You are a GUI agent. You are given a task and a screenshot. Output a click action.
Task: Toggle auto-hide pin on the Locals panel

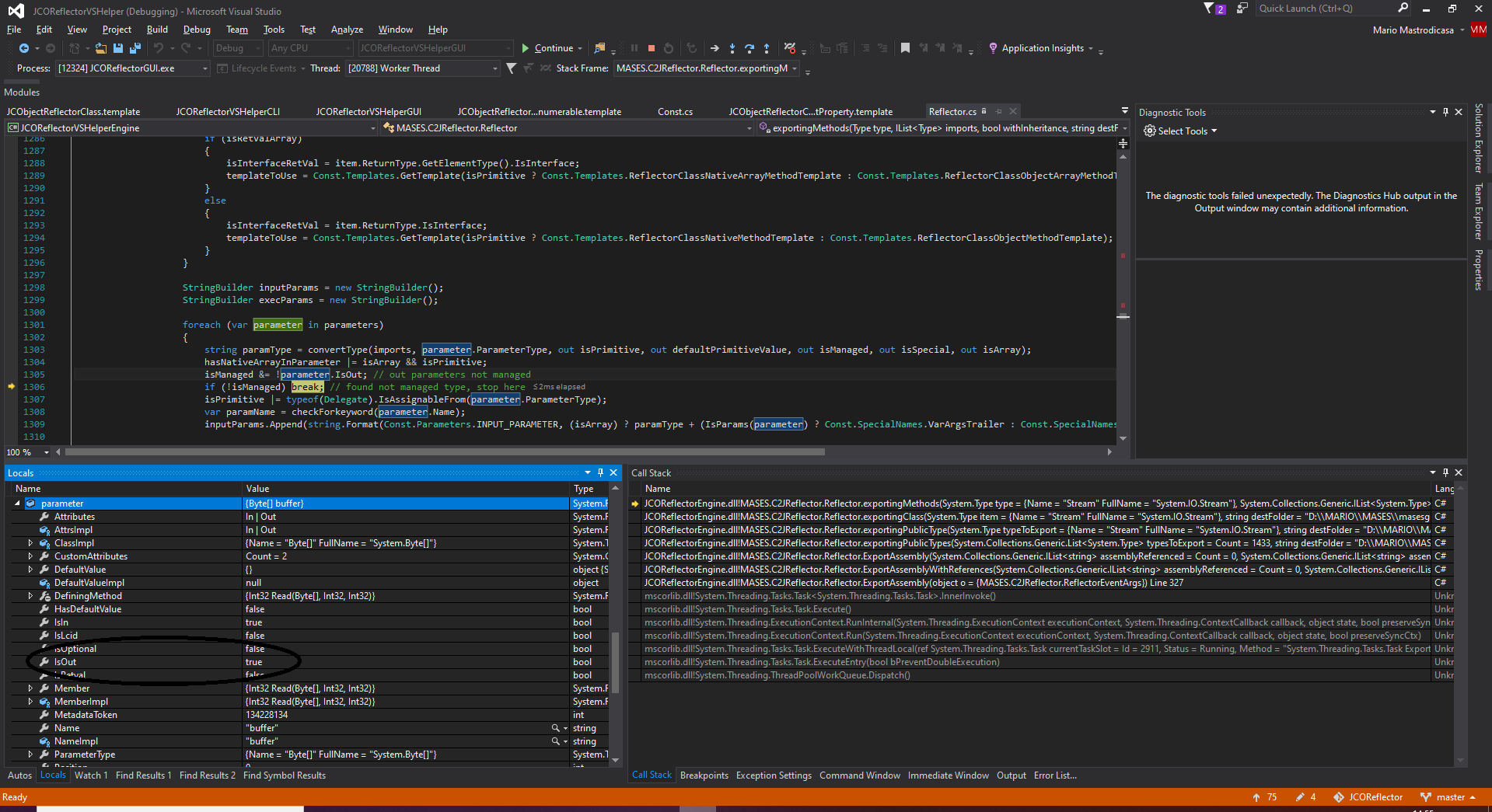(599, 472)
